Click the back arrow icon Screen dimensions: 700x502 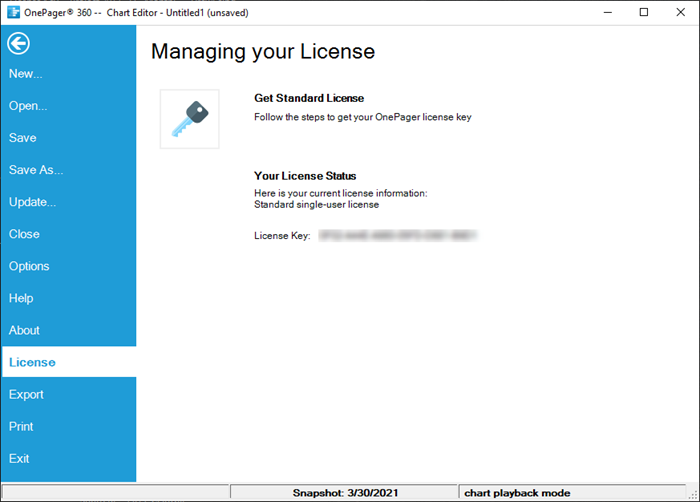(19, 43)
